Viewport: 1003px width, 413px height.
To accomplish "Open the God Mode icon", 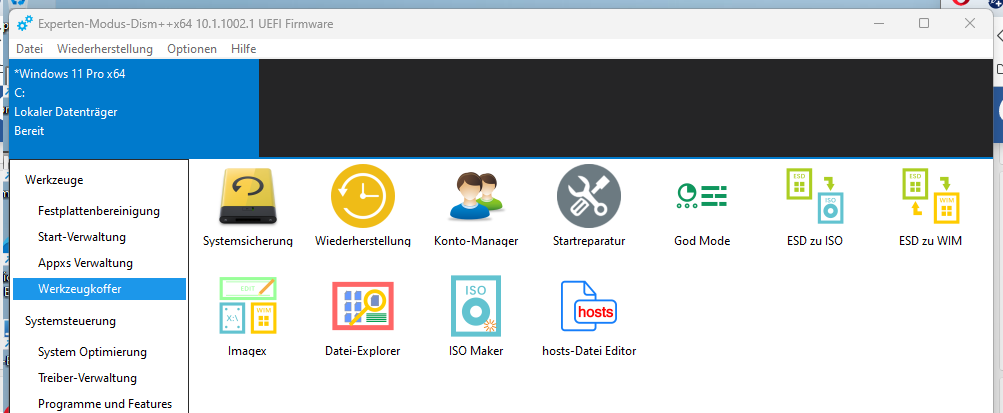I will coord(702,197).
